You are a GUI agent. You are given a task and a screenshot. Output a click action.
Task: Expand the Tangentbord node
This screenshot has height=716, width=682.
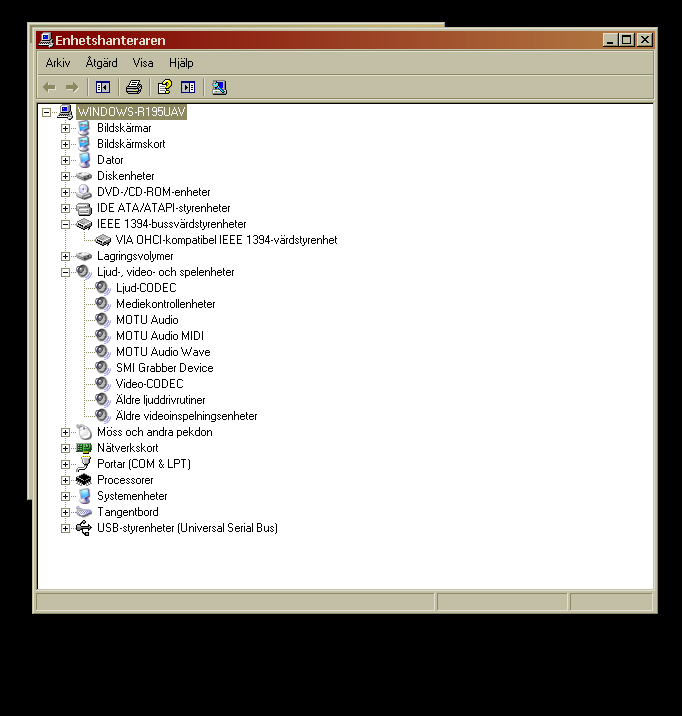(65, 512)
